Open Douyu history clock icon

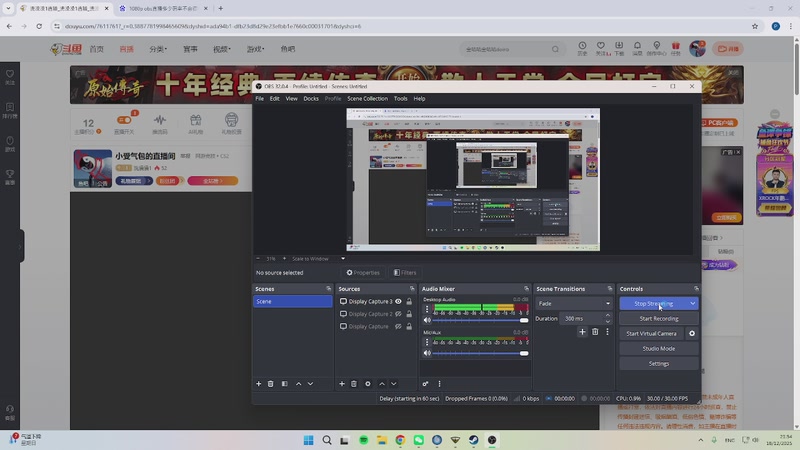582,48
